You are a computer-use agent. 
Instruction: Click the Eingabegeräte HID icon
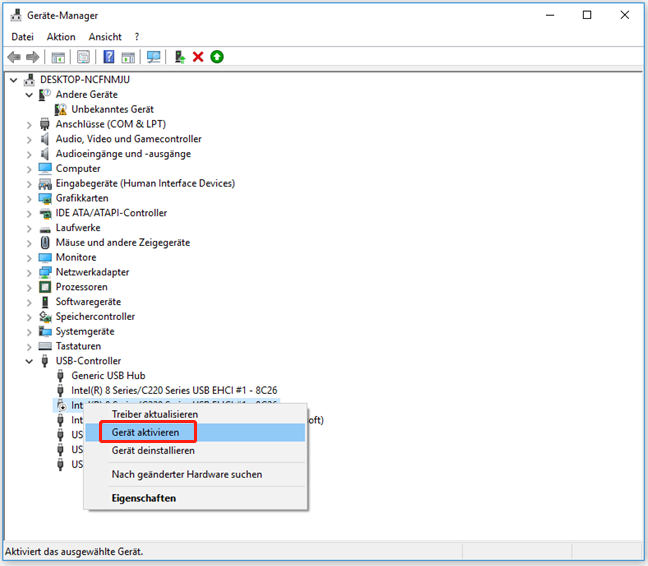tap(45, 183)
